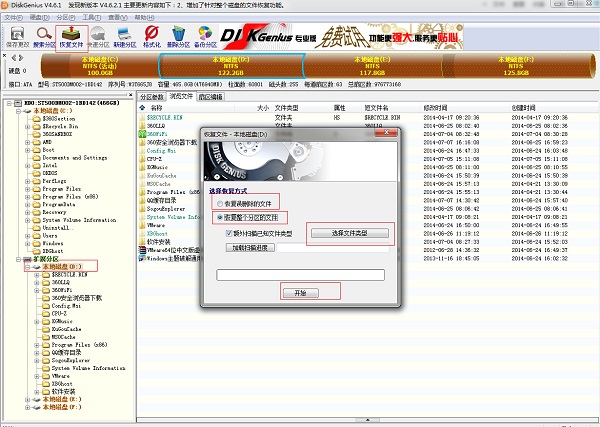Click the 保存更改 (Save Changes) toolbar icon

(x=15, y=38)
